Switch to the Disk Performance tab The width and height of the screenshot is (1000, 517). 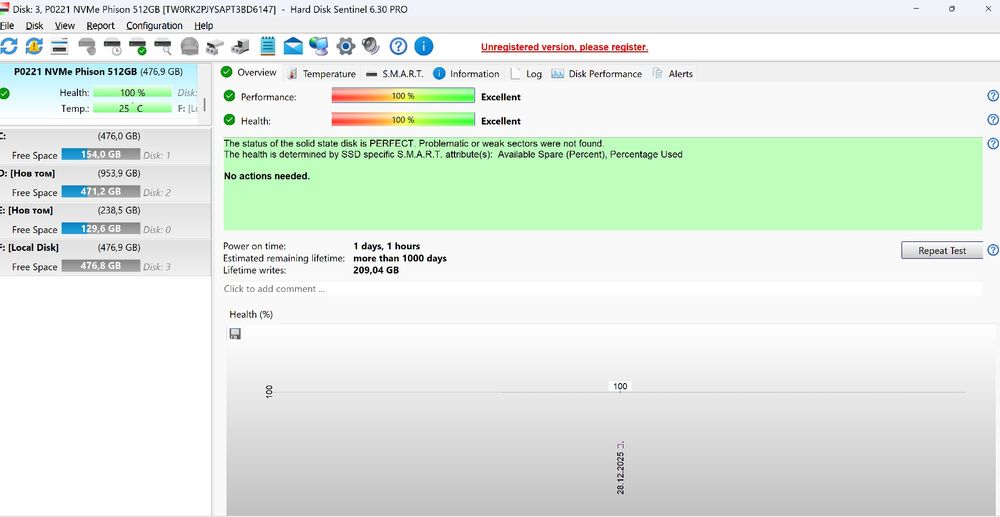[x=596, y=73]
